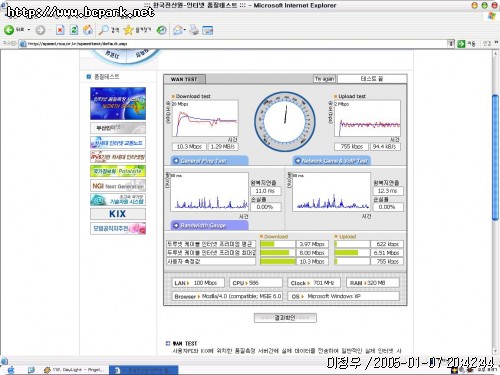
Task: Select the WAN TEST tab
Action: click(x=184, y=79)
